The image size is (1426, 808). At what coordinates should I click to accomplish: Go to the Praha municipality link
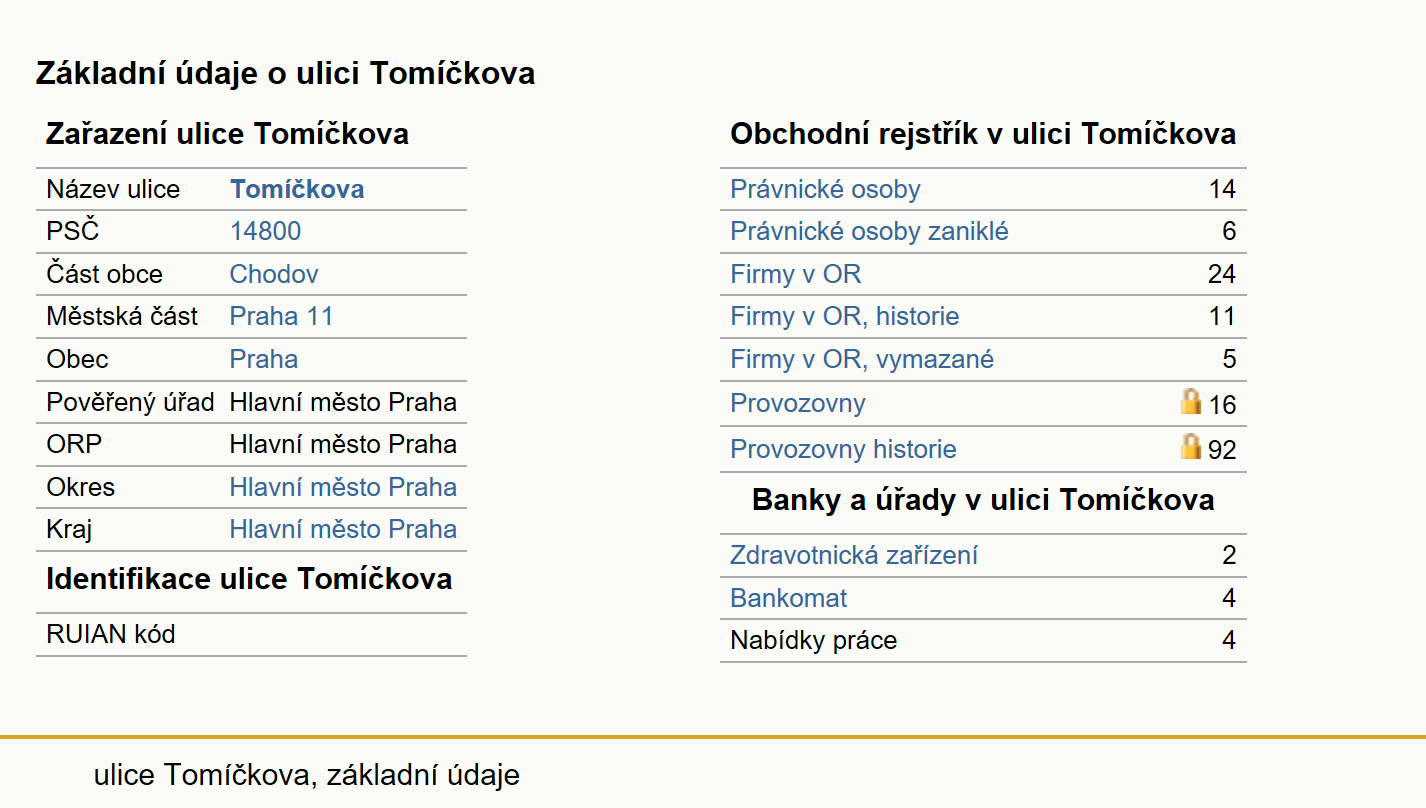[x=264, y=359]
